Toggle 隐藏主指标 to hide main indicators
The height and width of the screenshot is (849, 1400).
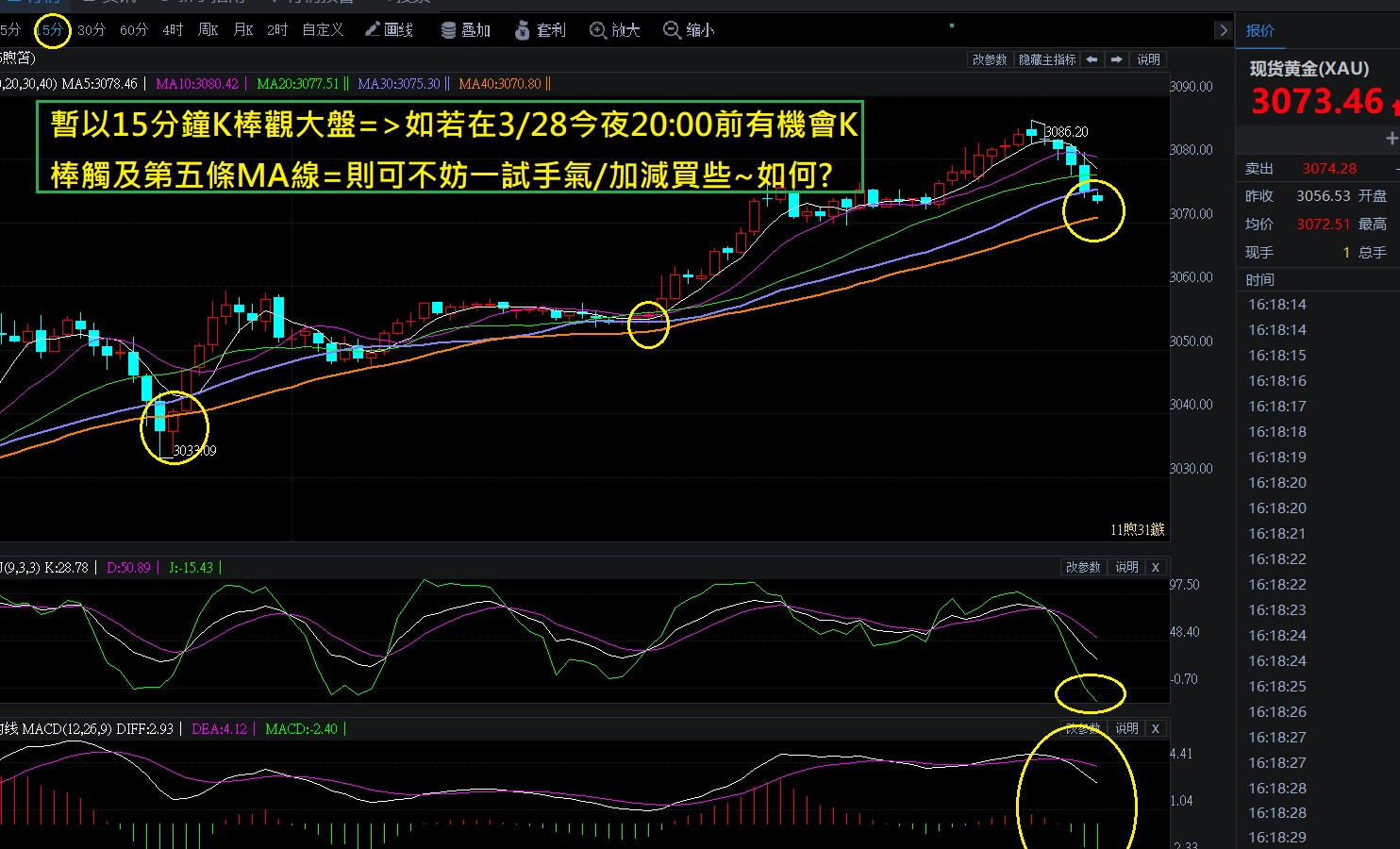[1046, 58]
